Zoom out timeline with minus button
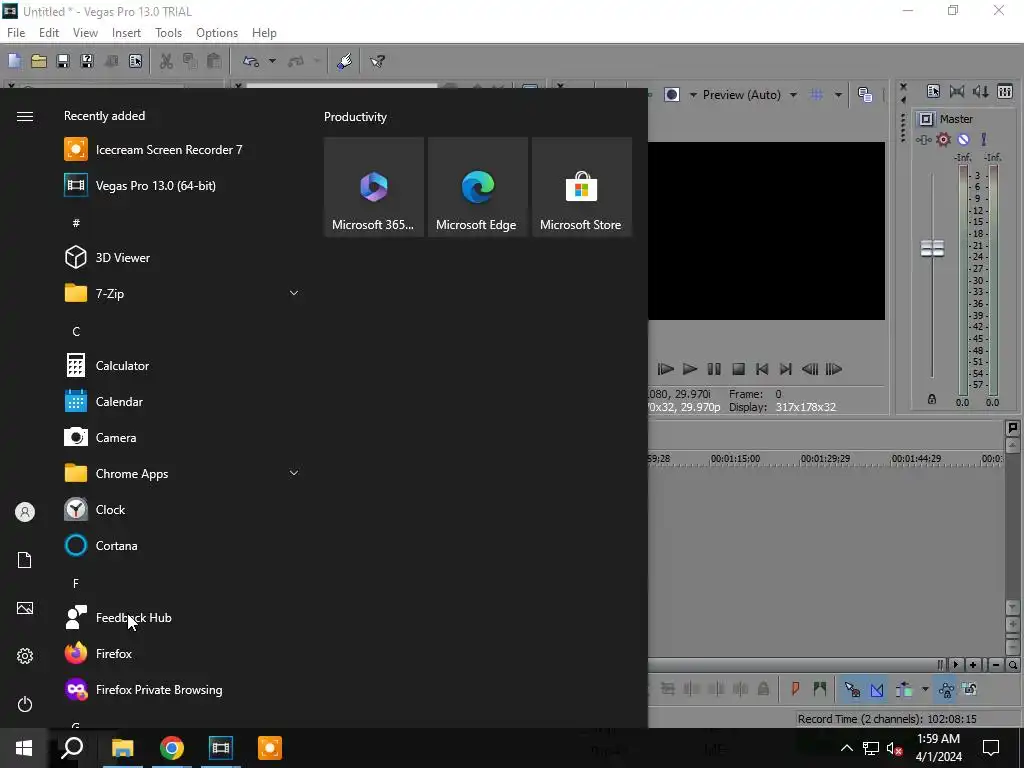 [x=995, y=665]
